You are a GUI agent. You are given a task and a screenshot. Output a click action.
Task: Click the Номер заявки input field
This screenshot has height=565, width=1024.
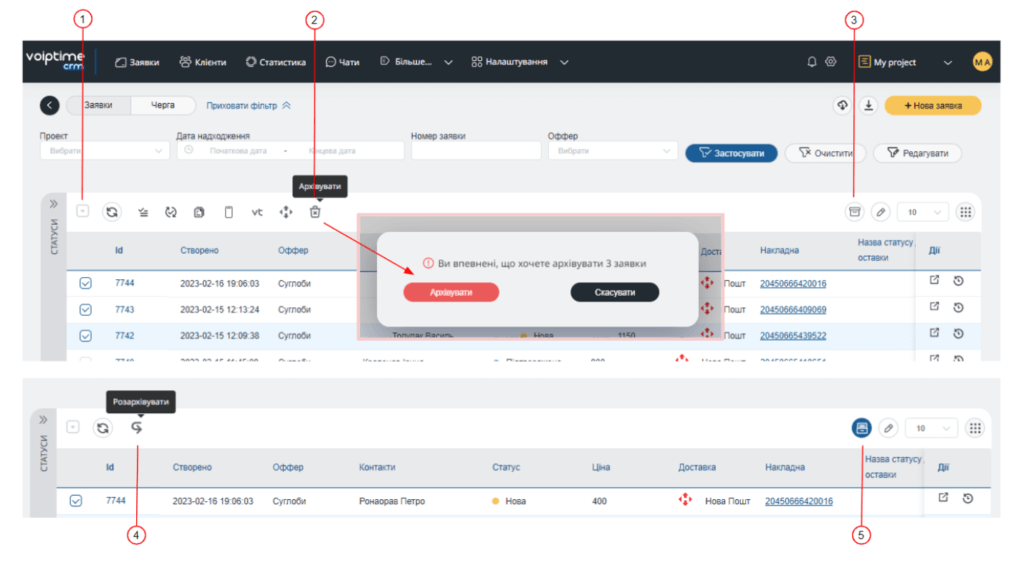click(x=475, y=151)
